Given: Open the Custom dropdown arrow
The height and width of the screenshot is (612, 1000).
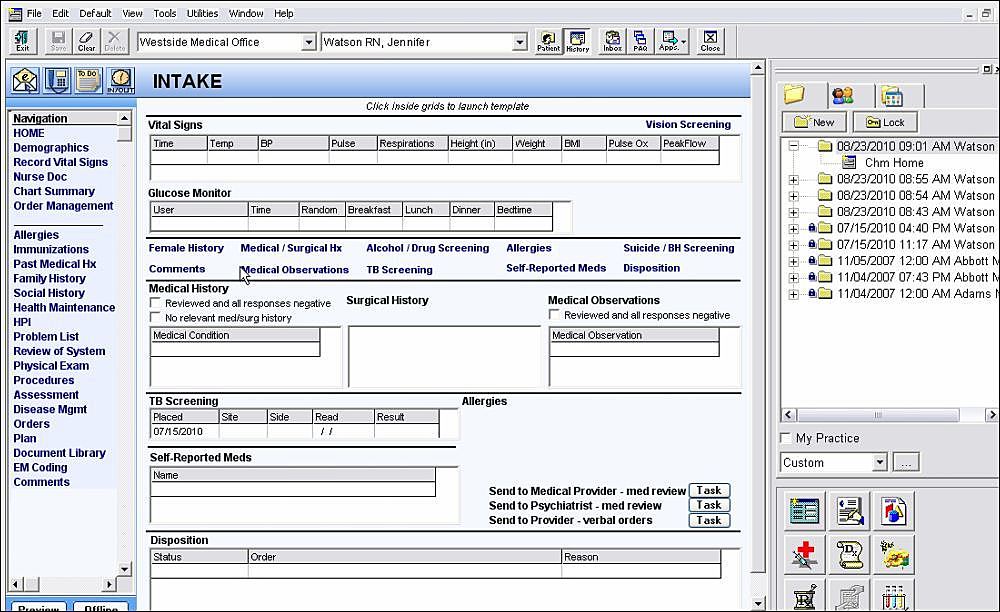Looking at the screenshot, I should pyautogui.click(x=879, y=462).
